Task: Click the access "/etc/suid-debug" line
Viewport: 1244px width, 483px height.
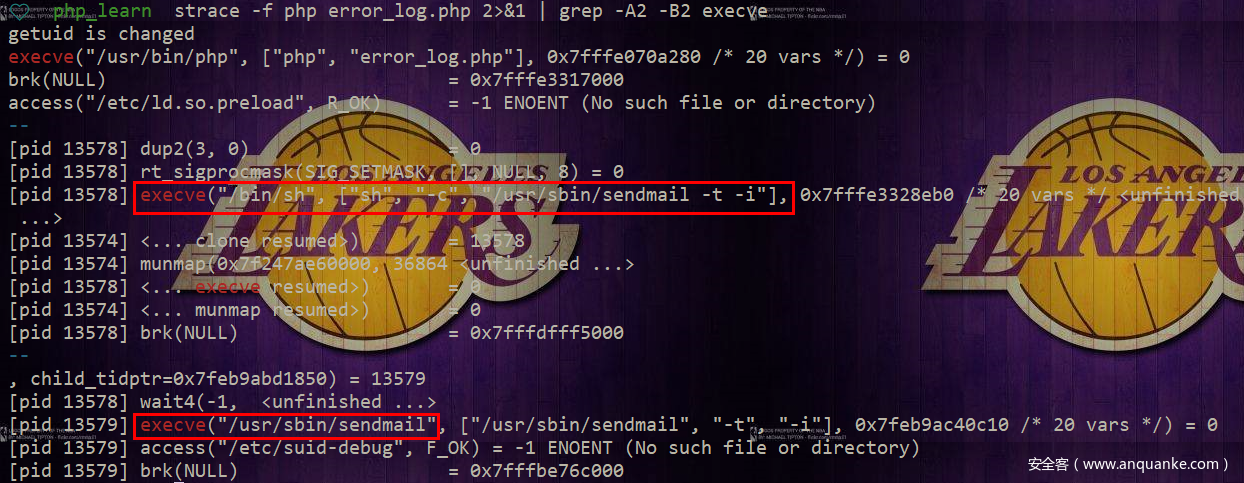Action: [x=464, y=448]
